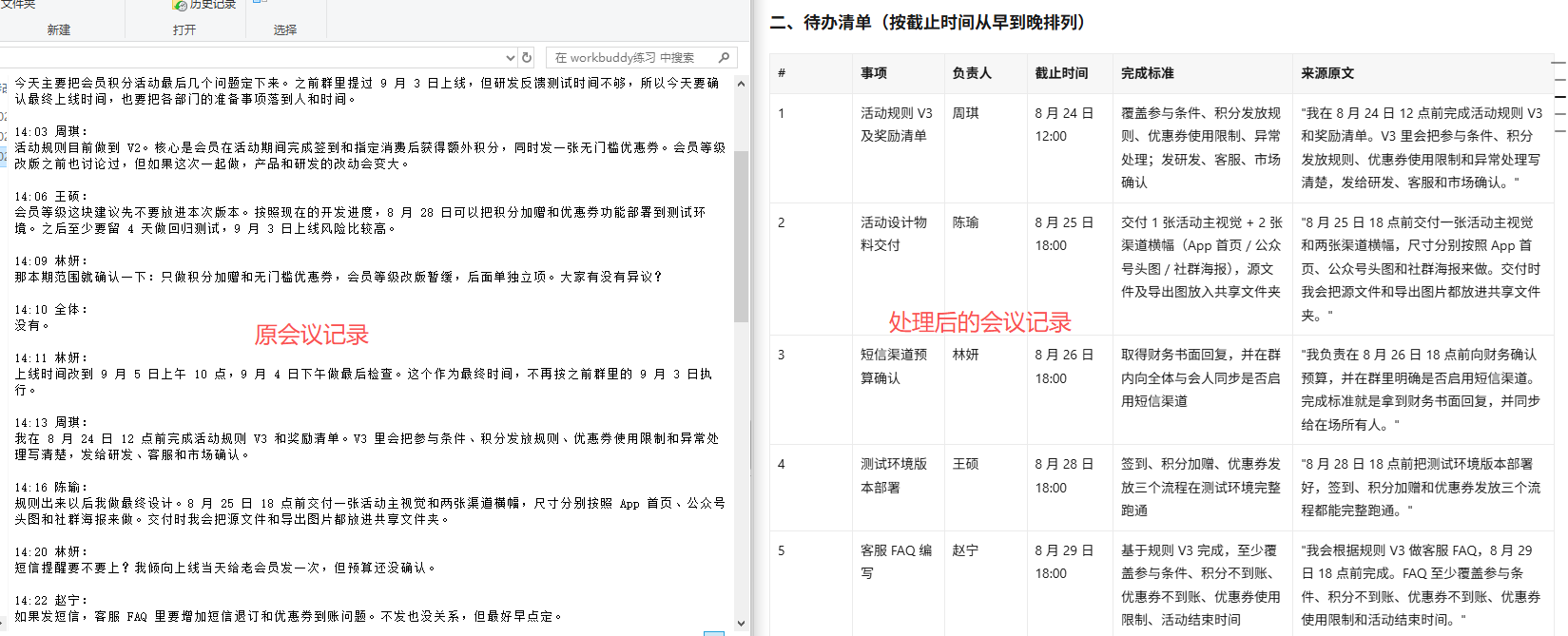Click the line '14:16 陈瑜:'

[x=51, y=487]
